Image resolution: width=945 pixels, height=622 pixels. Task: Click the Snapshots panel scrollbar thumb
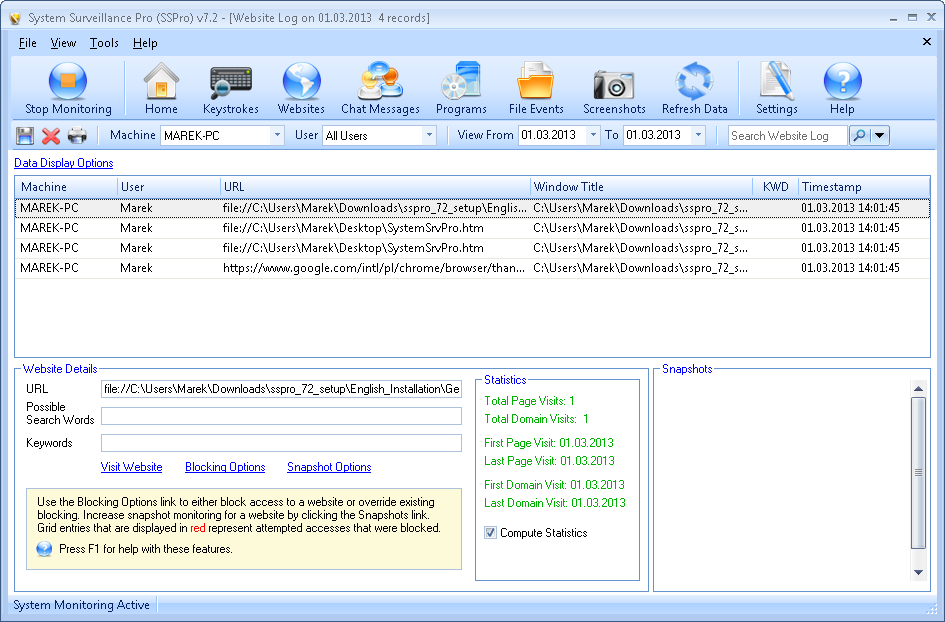(918, 473)
